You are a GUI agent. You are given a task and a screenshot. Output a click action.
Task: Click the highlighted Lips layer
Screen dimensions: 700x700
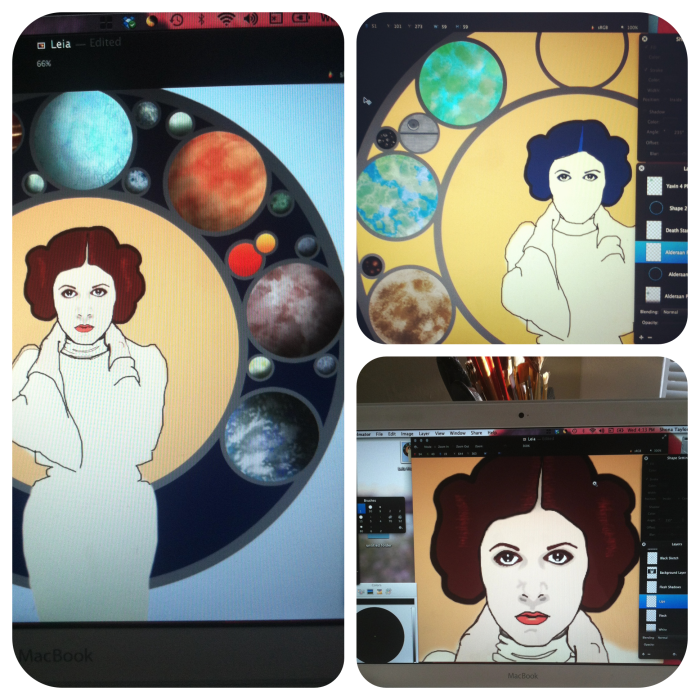point(663,601)
